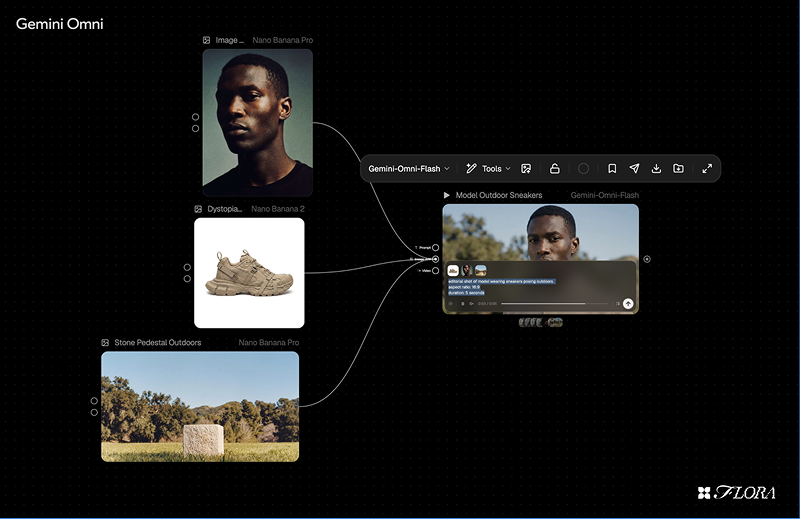Viewport: 800px width, 520px height.
Task: Expand node to fullscreen with arrows icon
Action: 707,168
